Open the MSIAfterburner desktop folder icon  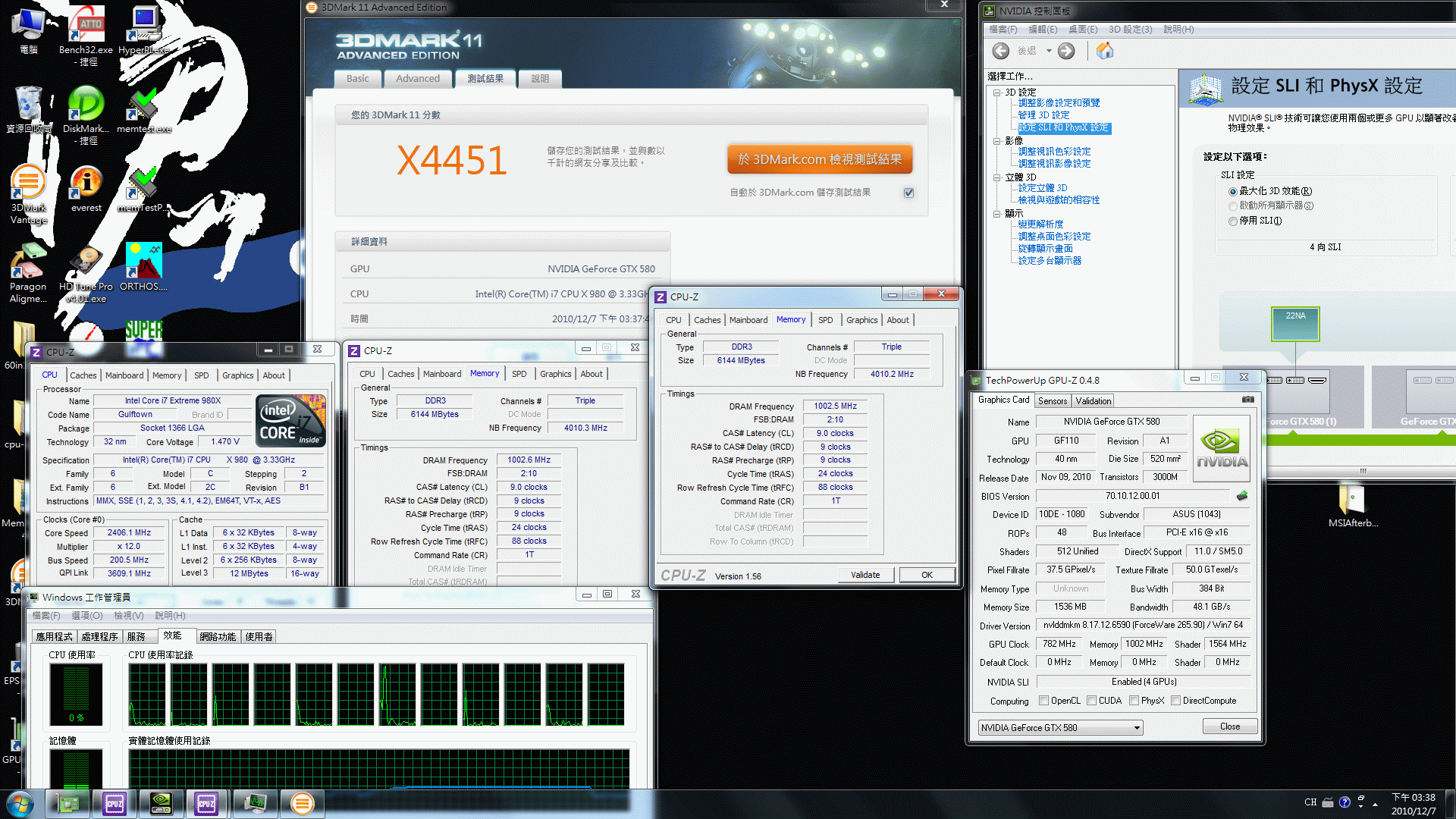(x=1353, y=507)
